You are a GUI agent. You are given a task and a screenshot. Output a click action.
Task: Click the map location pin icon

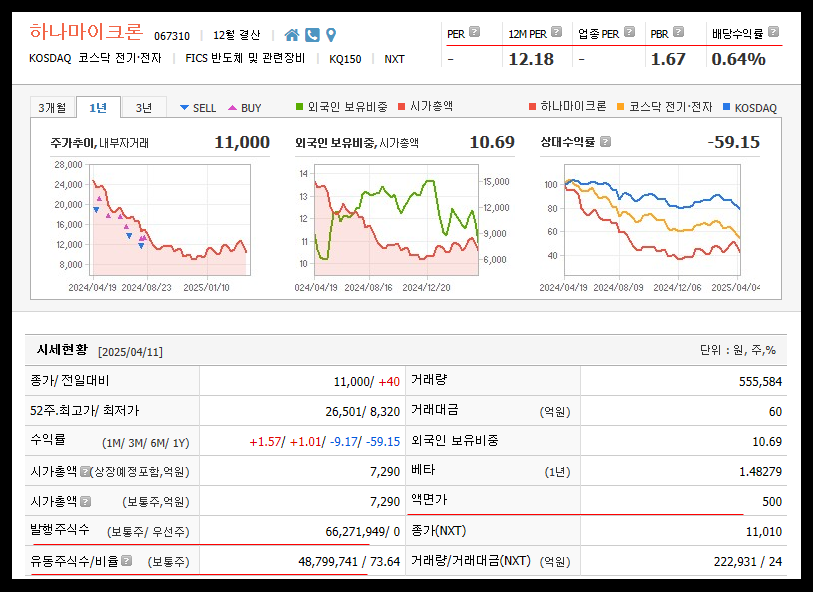click(x=331, y=35)
